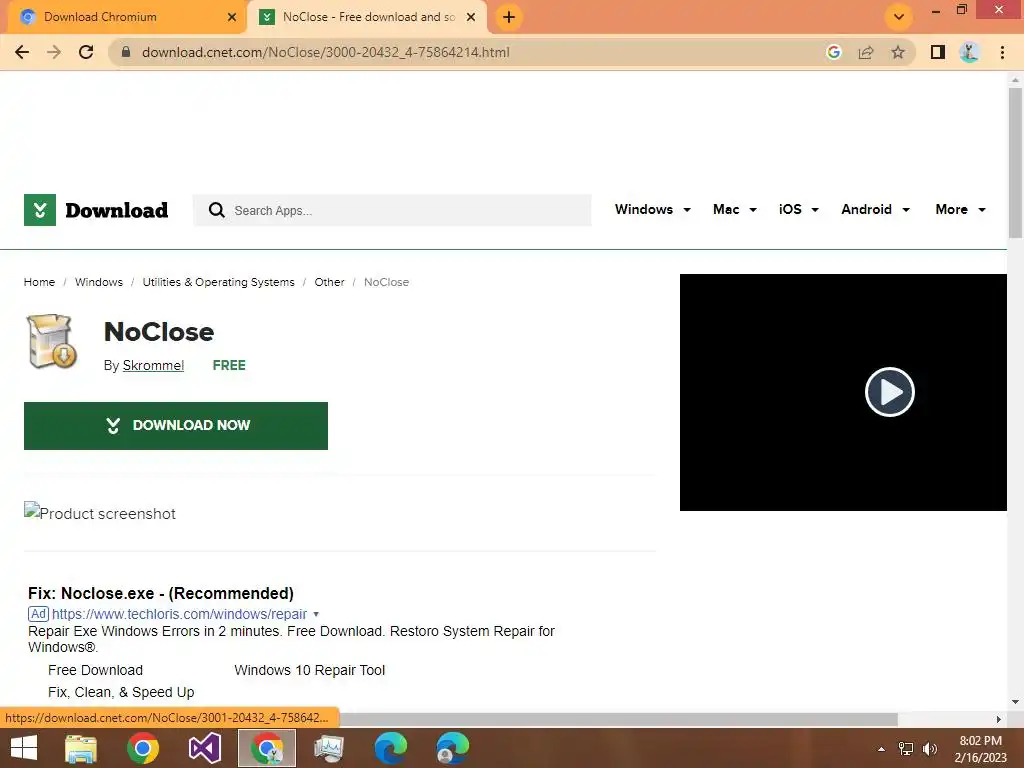Click the Google icon in the address bar
1024x768 pixels.
click(834, 52)
